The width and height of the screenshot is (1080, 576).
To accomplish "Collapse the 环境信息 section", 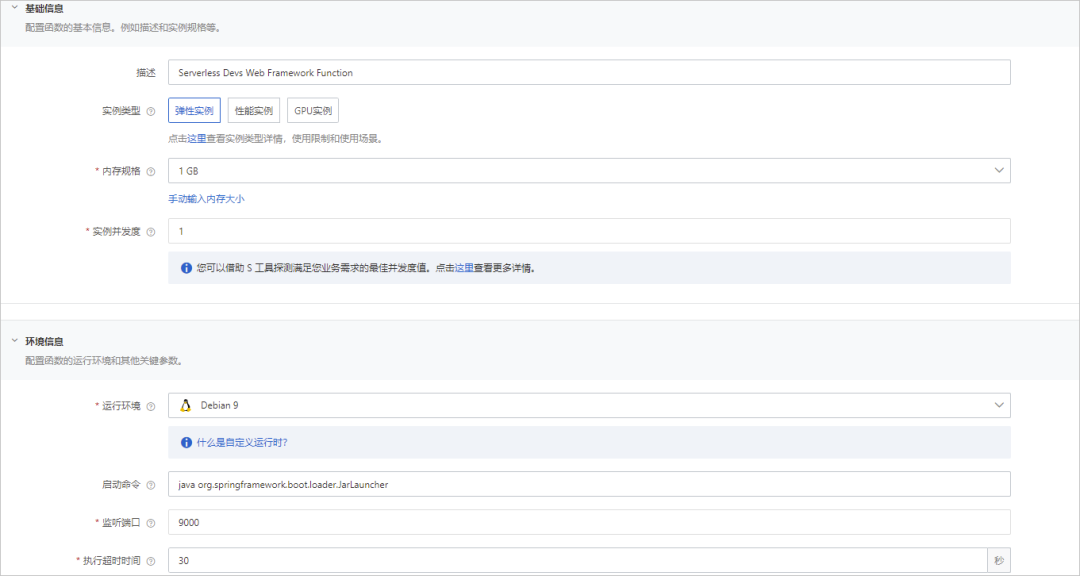I will tap(15, 341).
